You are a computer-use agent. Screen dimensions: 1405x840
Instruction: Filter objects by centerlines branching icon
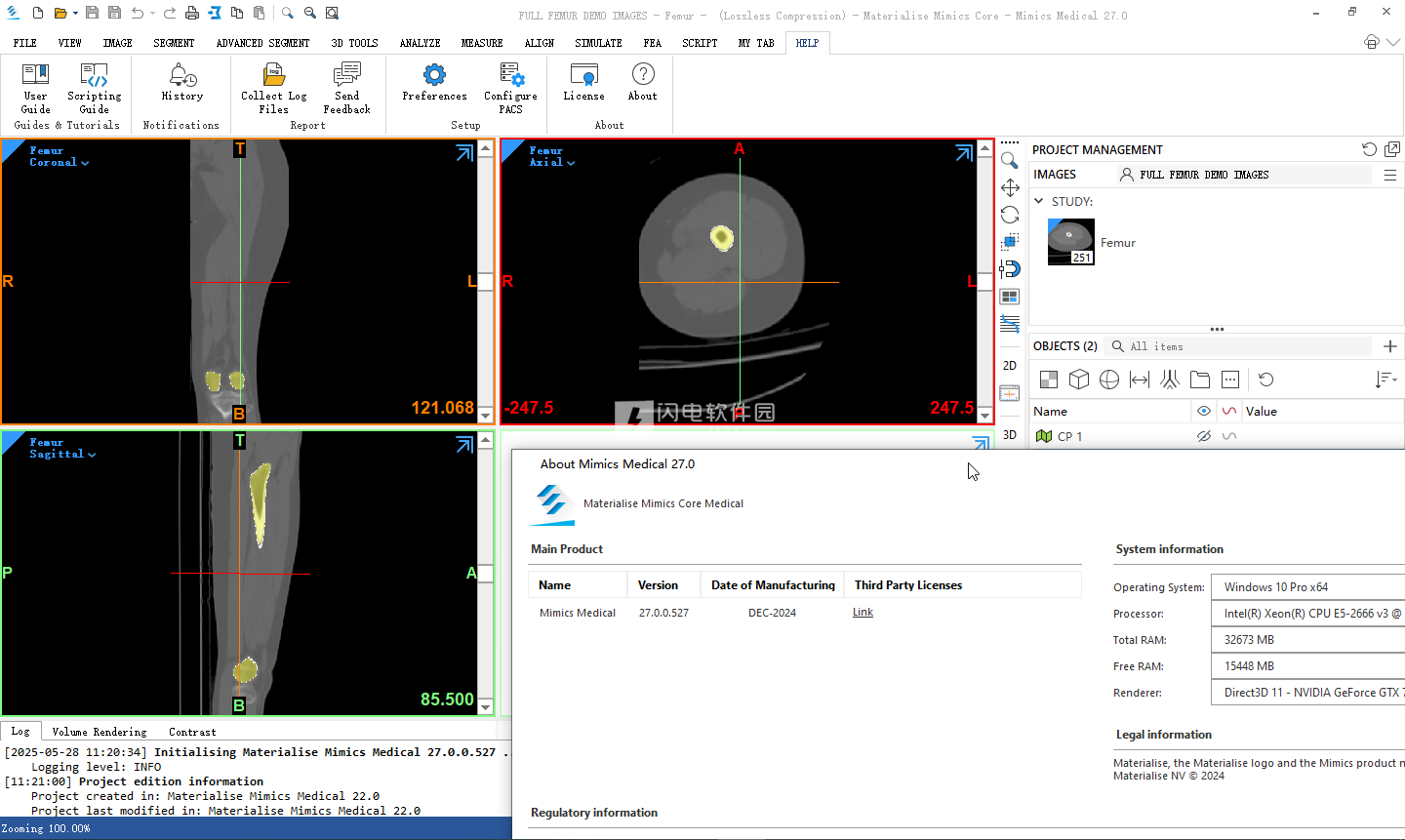coord(1170,380)
